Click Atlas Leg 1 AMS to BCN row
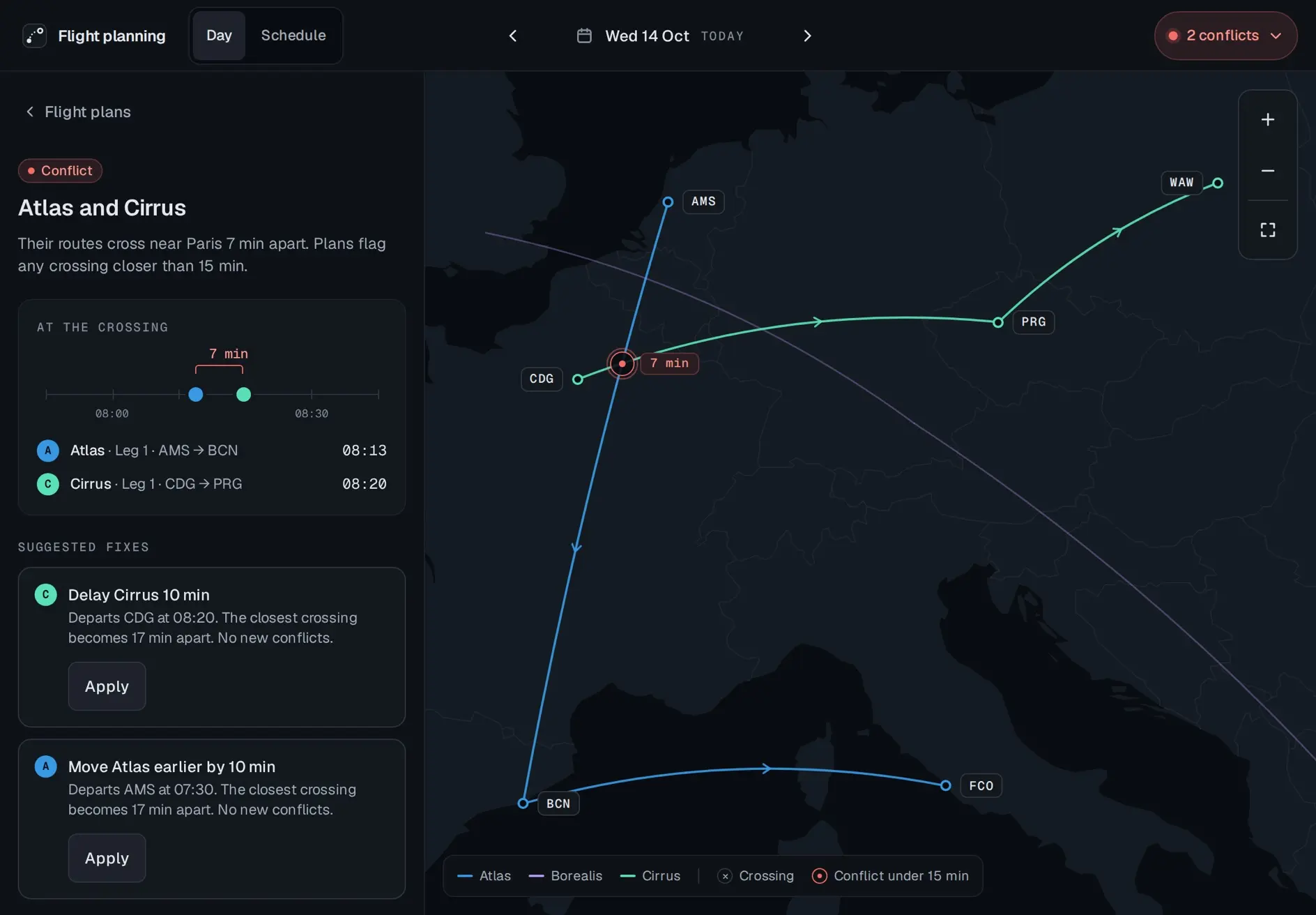 [212, 451]
